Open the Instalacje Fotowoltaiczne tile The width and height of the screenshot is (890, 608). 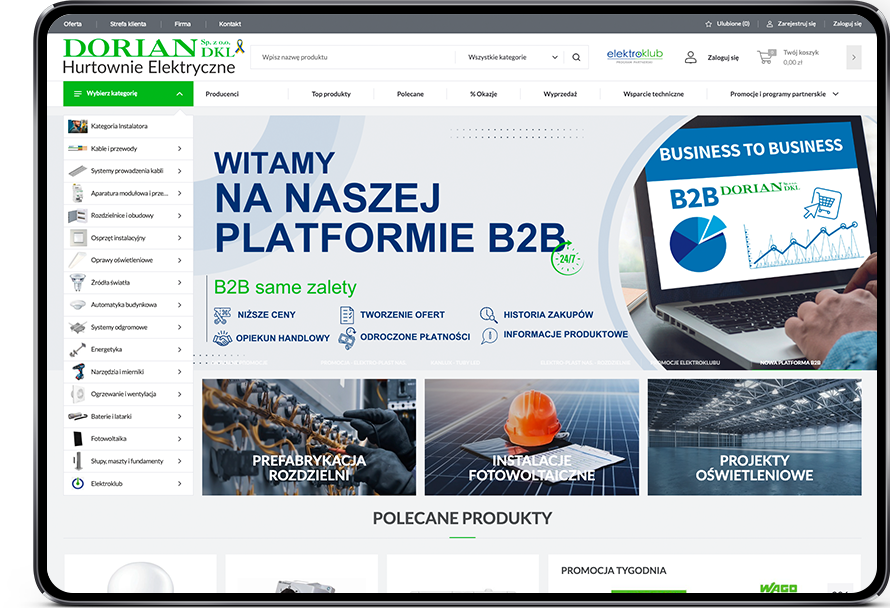pos(531,437)
